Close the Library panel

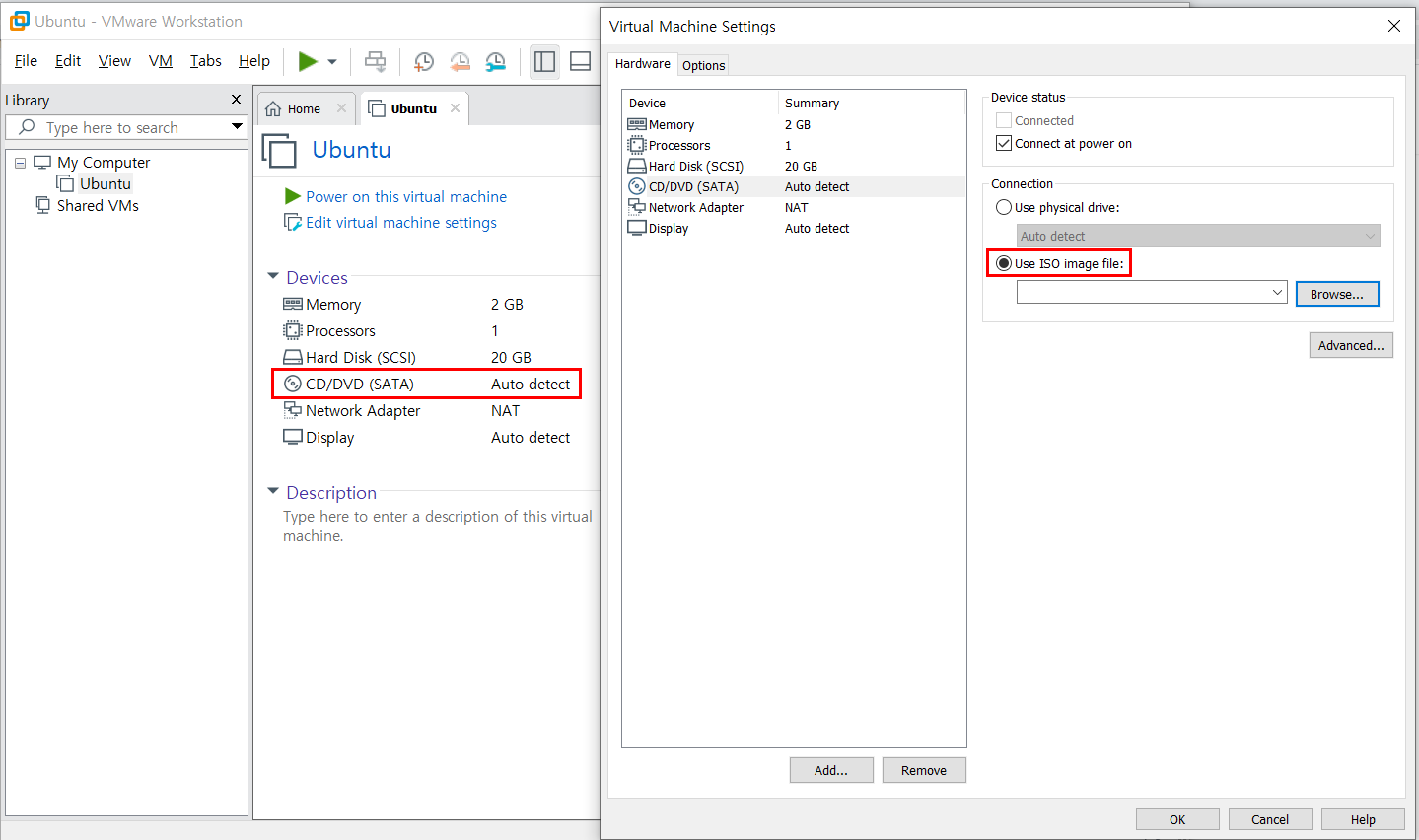[x=236, y=99]
